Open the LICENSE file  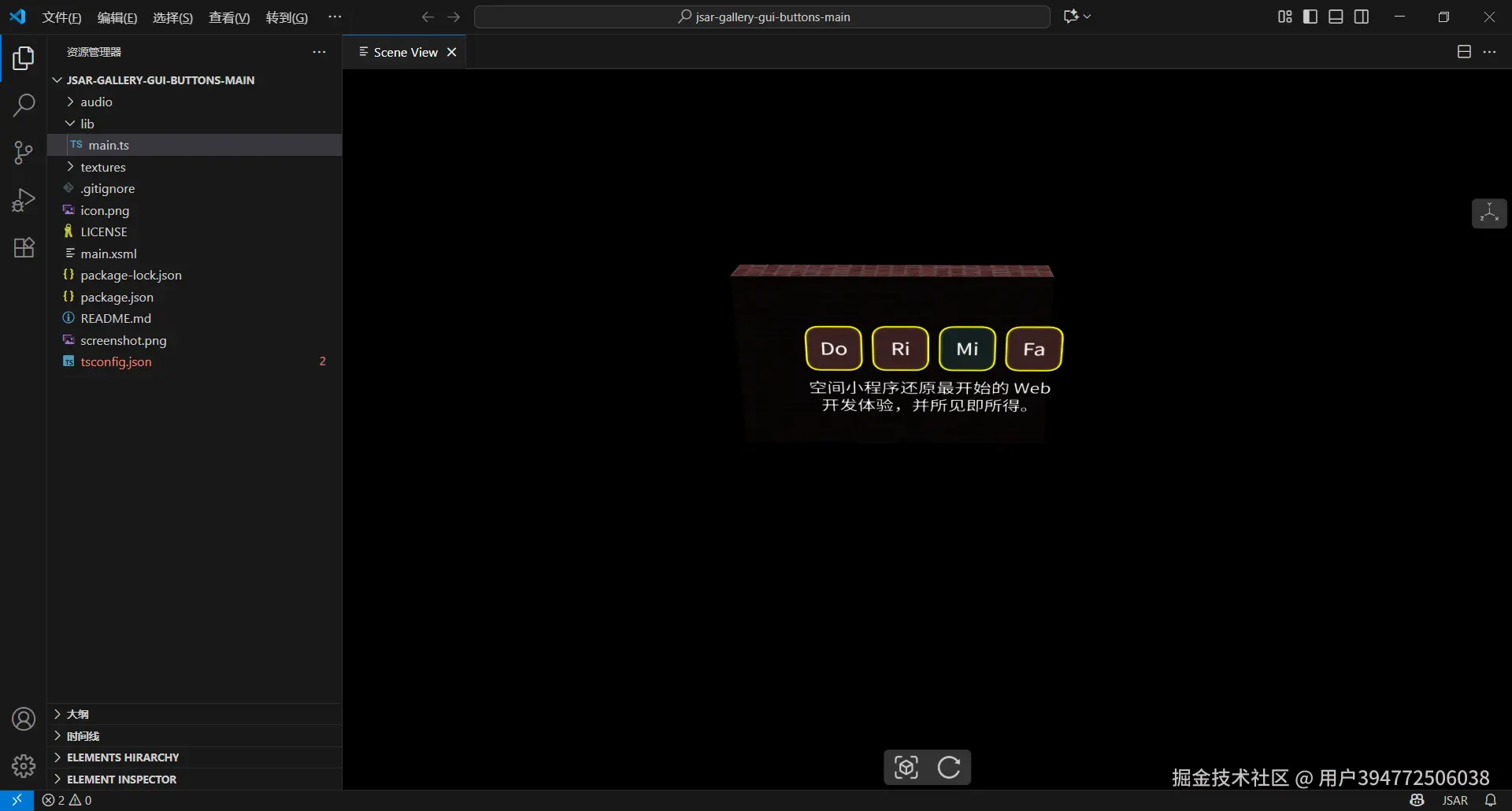(x=195, y=231)
